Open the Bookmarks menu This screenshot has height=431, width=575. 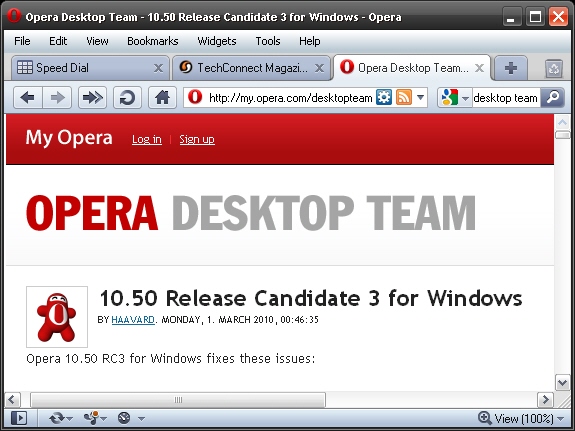click(153, 41)
